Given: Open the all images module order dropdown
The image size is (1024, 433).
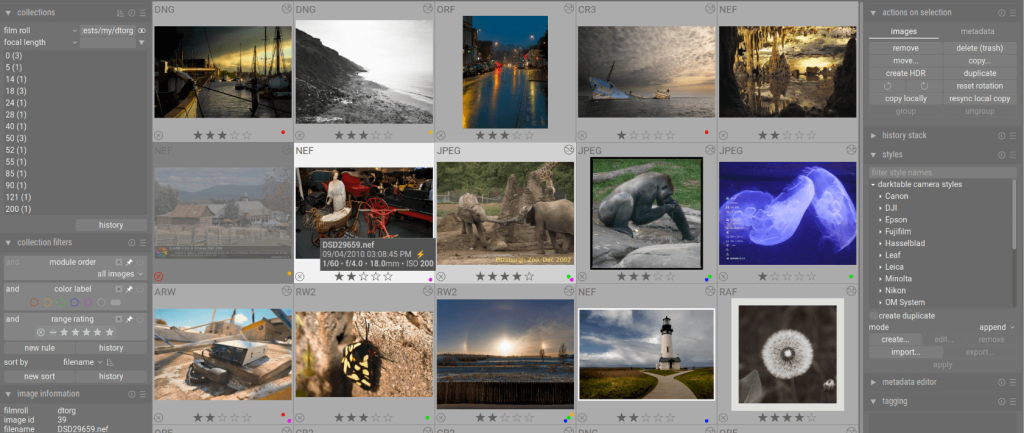Looking at the screenshot, I should pos(120,274).
